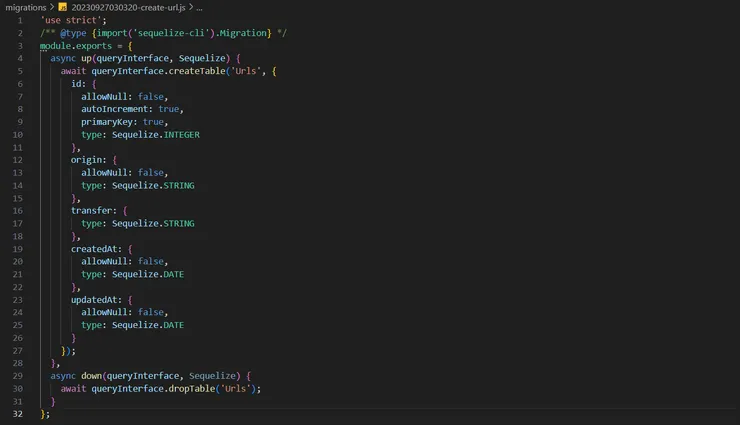This screenshot has height=425, width=740.
Task: Click module.exports on line 3
Action: [x=76, y=46]
